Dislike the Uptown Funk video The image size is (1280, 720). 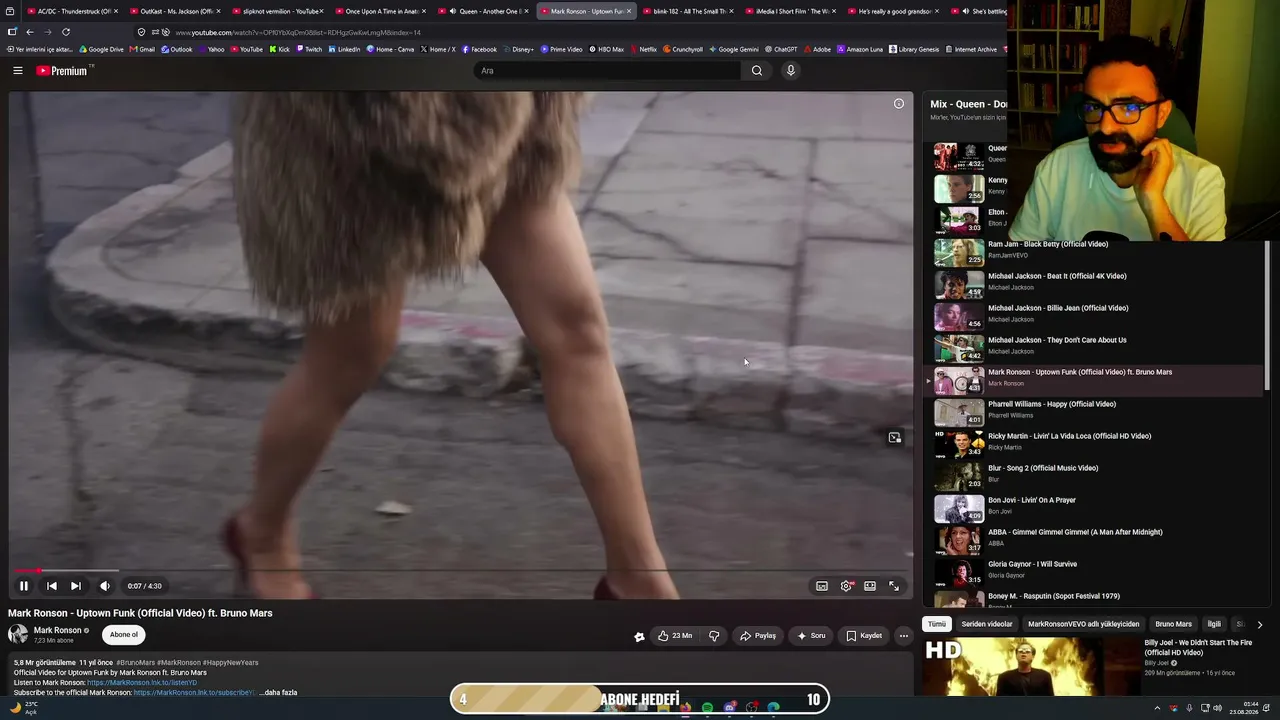714,636
